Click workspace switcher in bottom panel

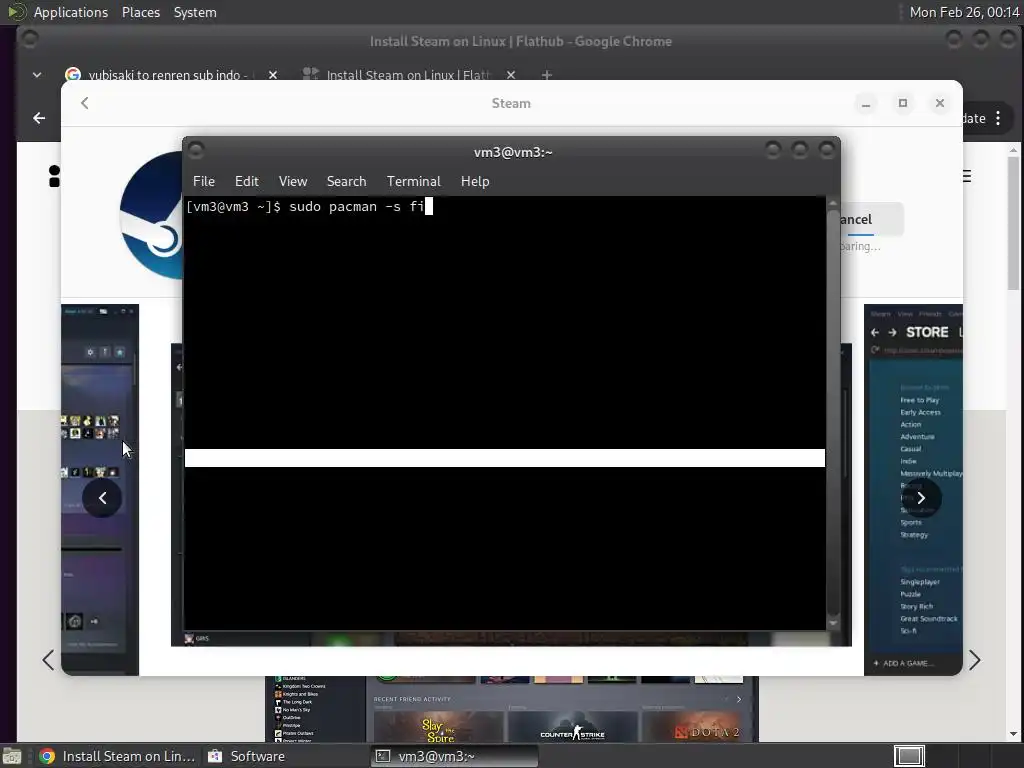tap(909, 756)
